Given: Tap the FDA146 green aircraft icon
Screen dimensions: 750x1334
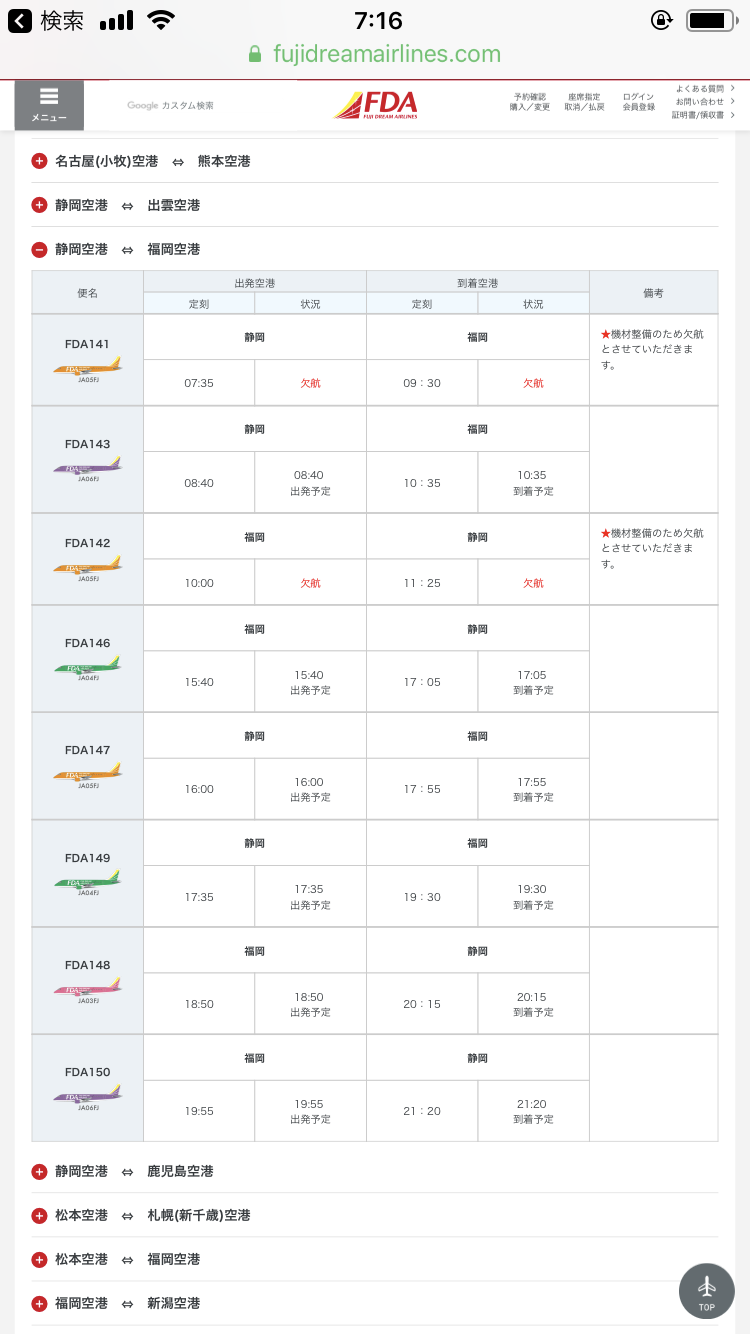Looking at the screenshot, I should pyautogui.click(x=87, y=667).
